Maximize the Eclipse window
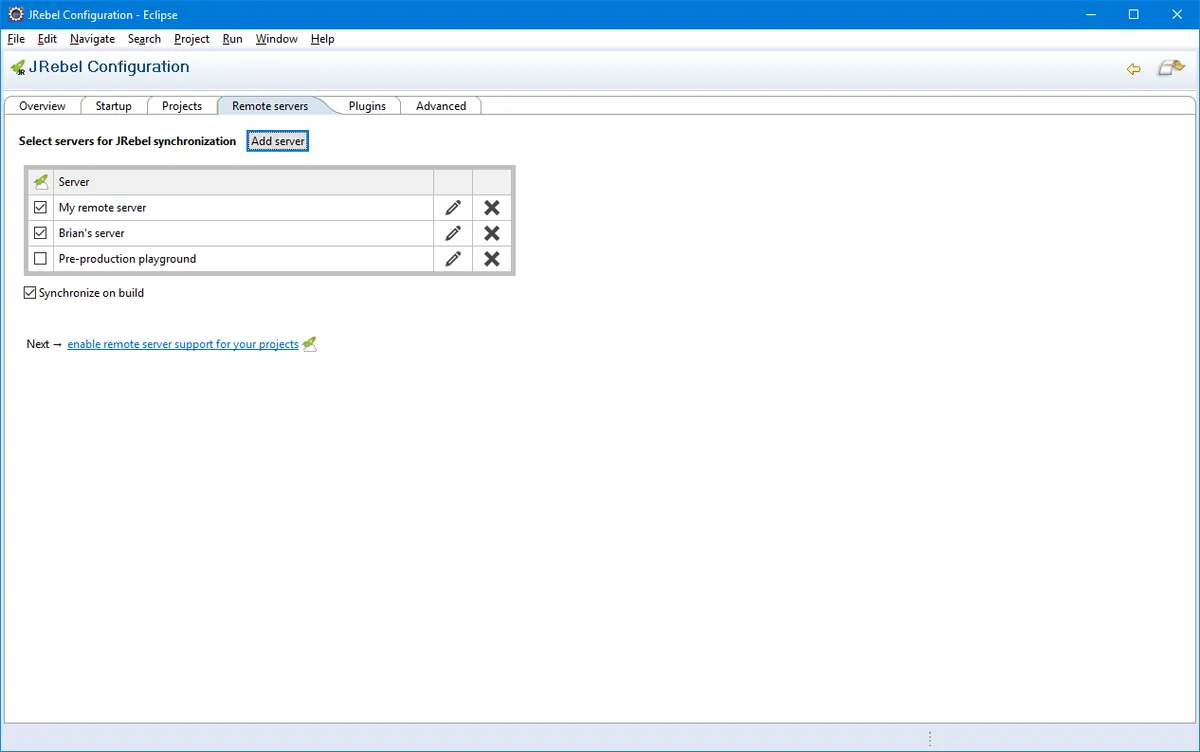Viewport: 1200px width, 752px height. (x=1133, y=14)
